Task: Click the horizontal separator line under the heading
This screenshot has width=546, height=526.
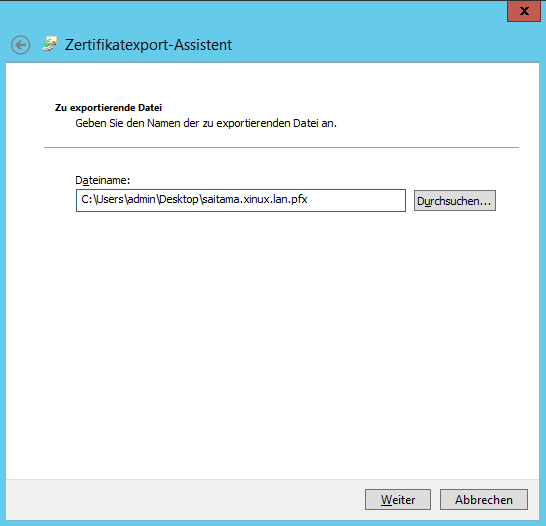Action: tap(281, 147)
